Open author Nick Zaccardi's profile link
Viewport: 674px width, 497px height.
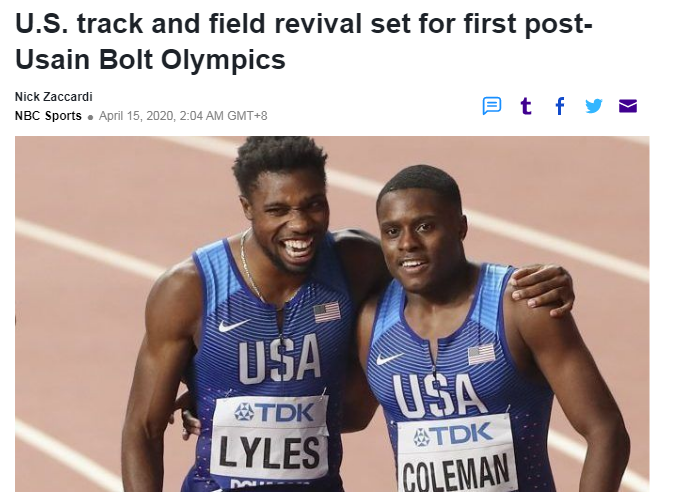[x=54, y=97]
